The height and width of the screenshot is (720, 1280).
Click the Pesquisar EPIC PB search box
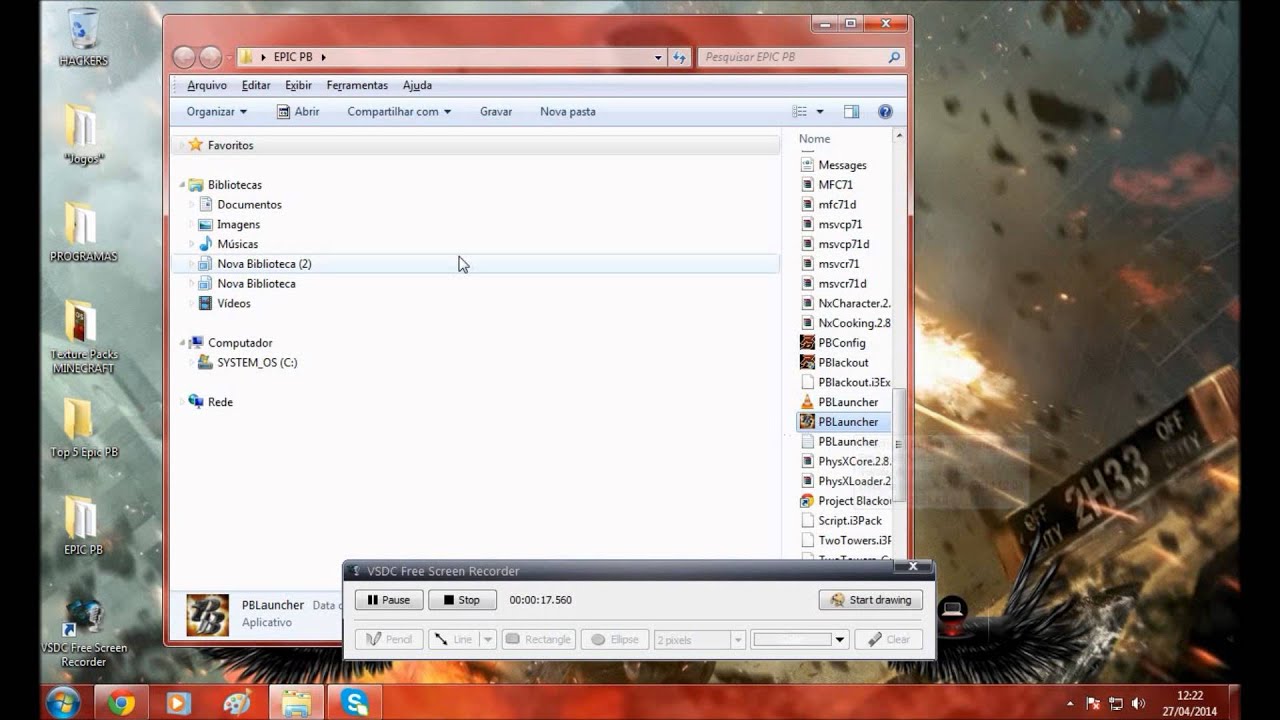click(x=801, y=57)
